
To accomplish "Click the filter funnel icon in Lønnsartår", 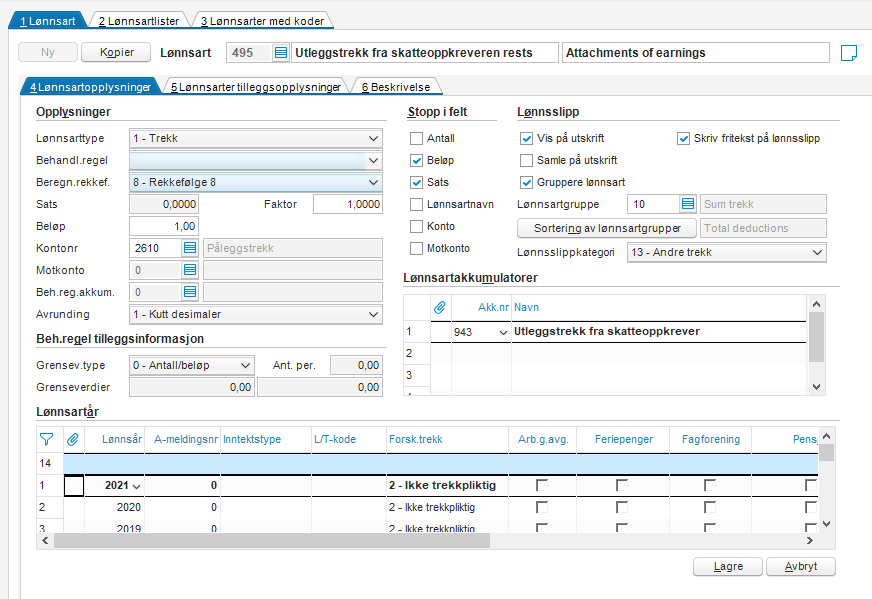I will (47, 439).
